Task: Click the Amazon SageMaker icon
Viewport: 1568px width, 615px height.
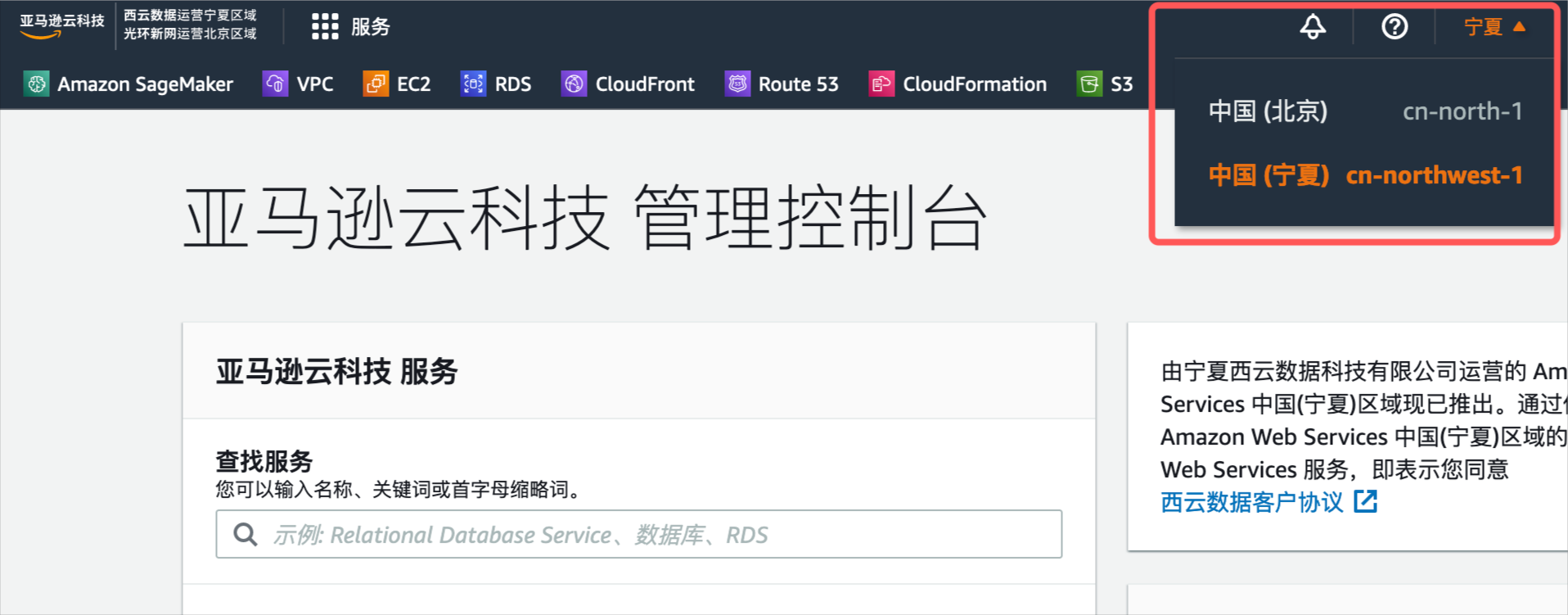Action: [x=36, y=84]
